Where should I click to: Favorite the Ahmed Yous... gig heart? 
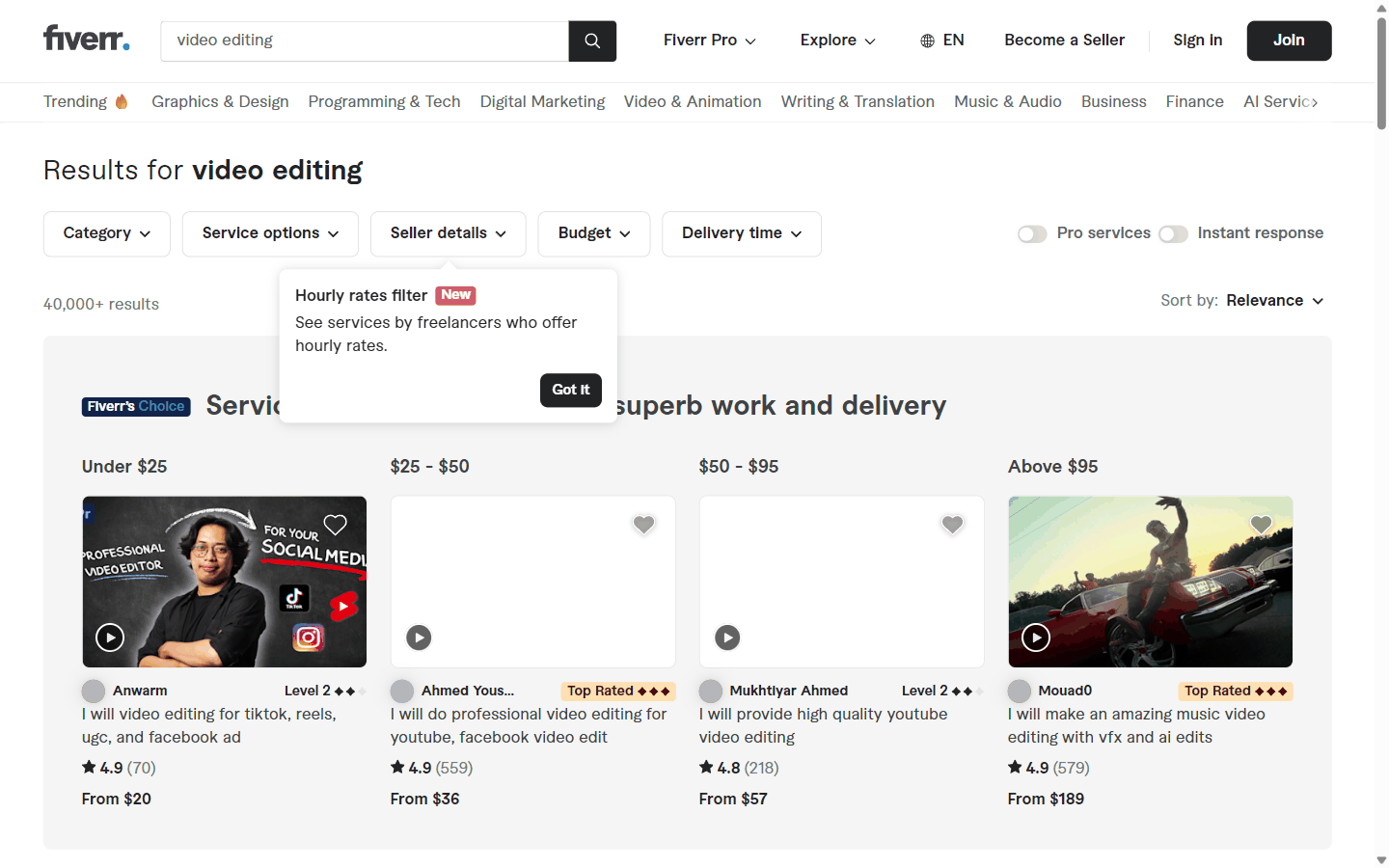[643, 525]
